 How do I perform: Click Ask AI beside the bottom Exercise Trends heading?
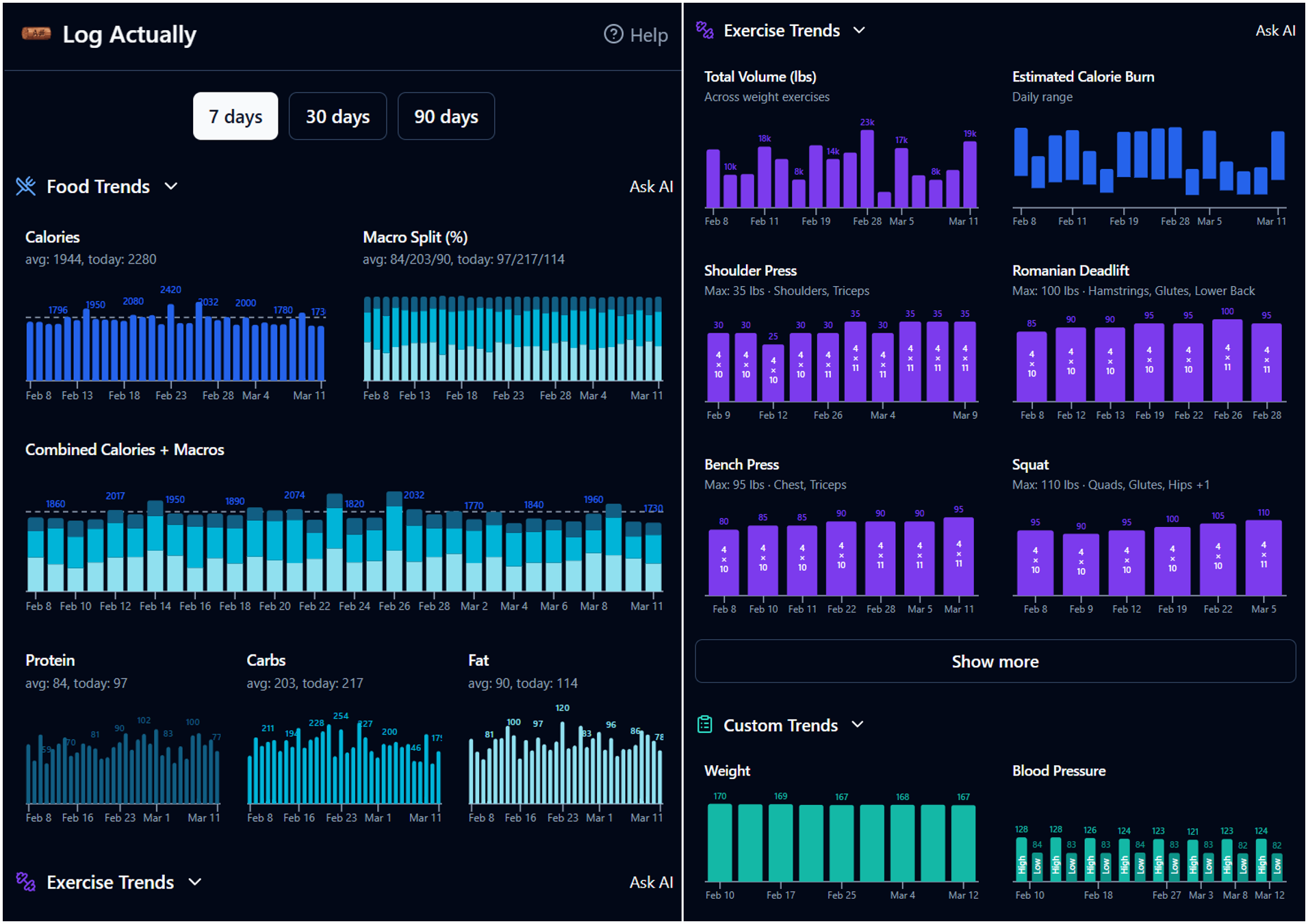(x=652, y=882)
